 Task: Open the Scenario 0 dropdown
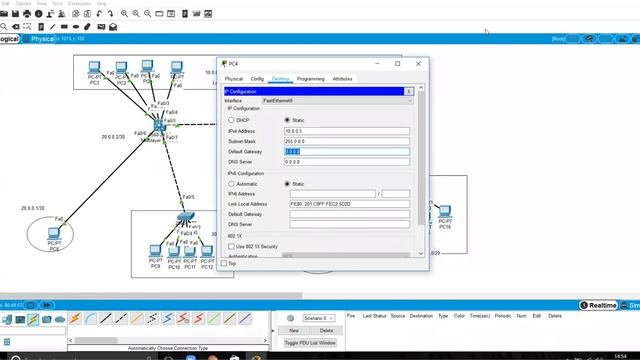(318, 318)
